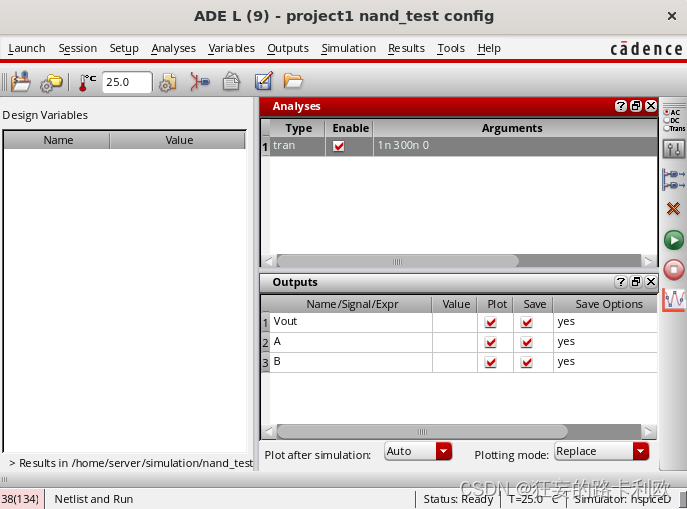The image size is (687, 509).
Task: Click the plot outputs waveform icon
Action: tap(674, 300)
